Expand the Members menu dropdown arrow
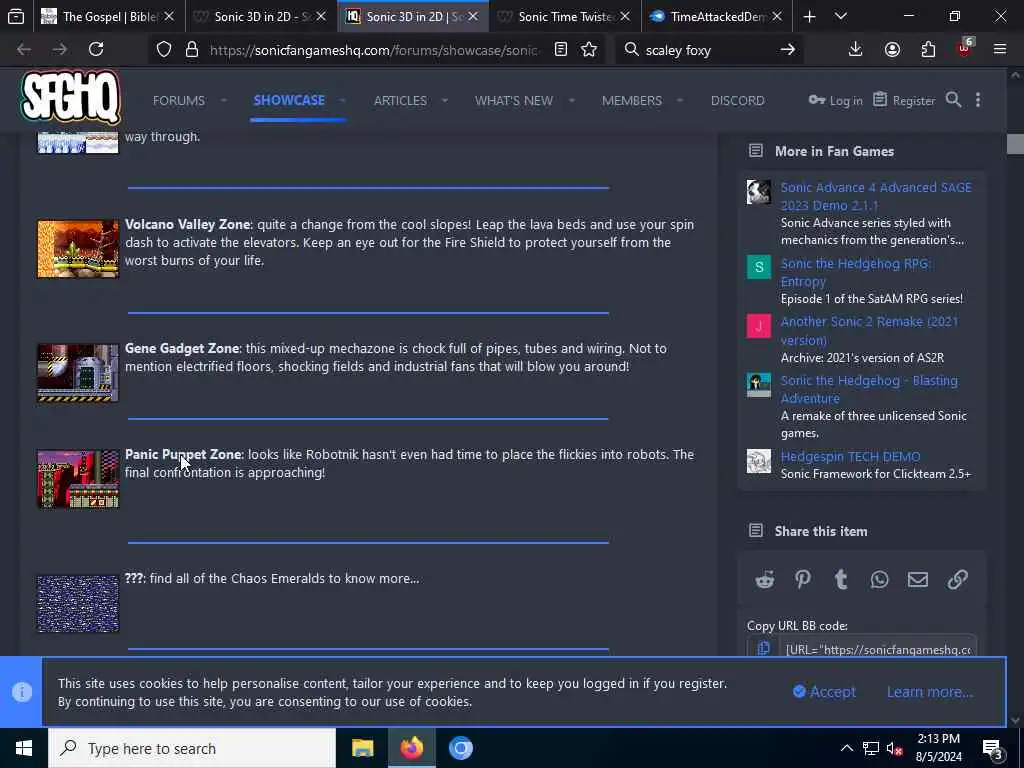1024x768 pixels. (679, 101)
